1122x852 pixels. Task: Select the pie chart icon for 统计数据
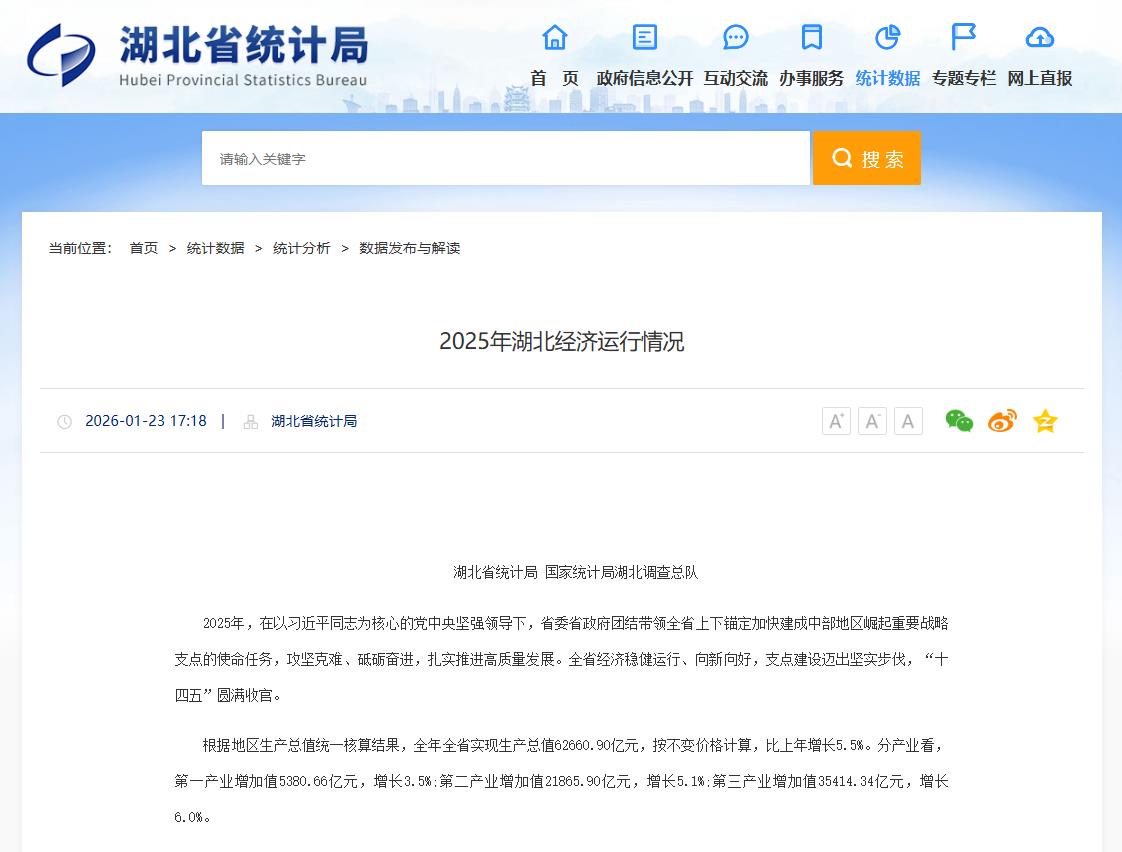pos(887,38)
